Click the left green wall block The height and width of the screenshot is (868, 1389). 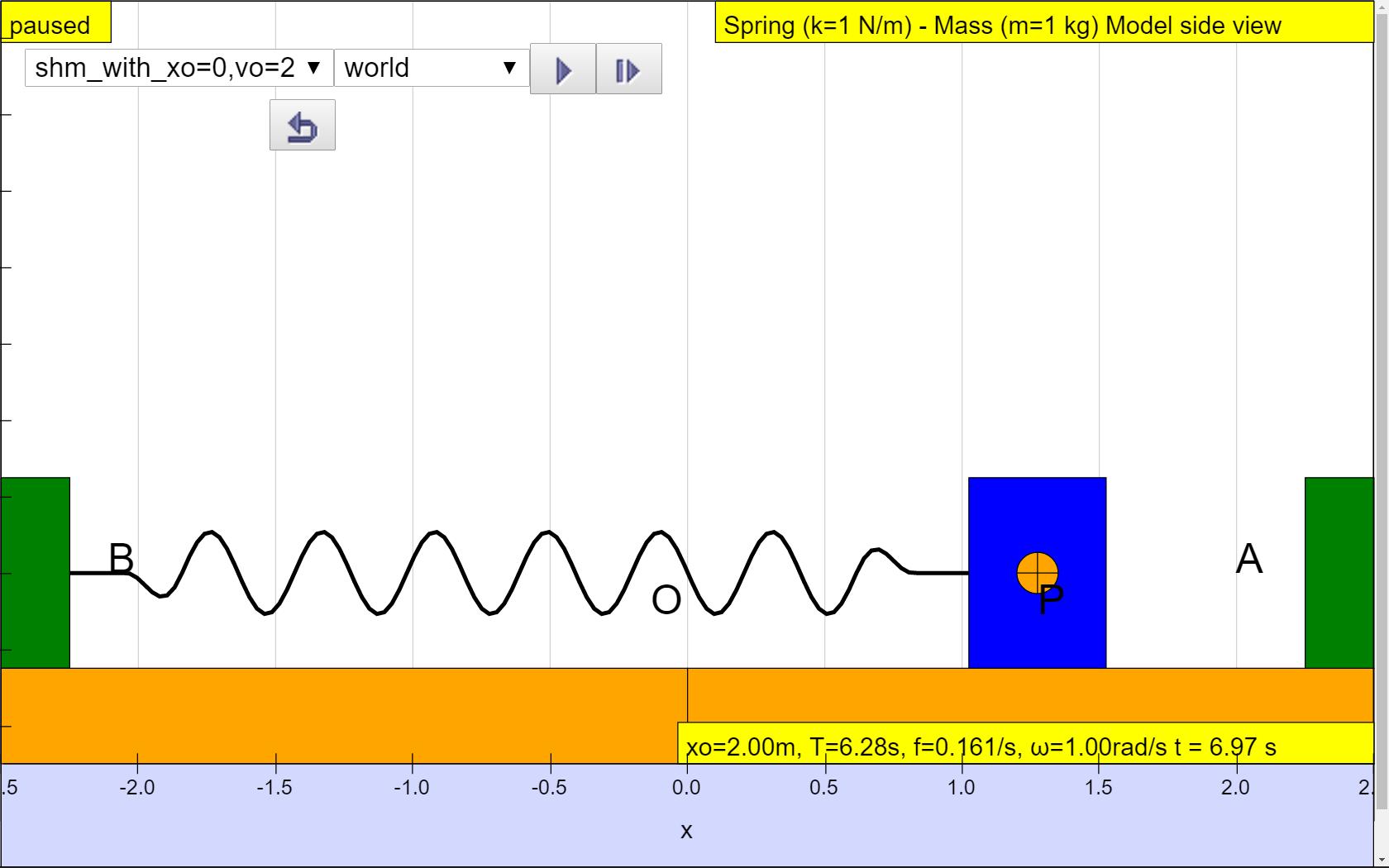click(x=36, y=572)
